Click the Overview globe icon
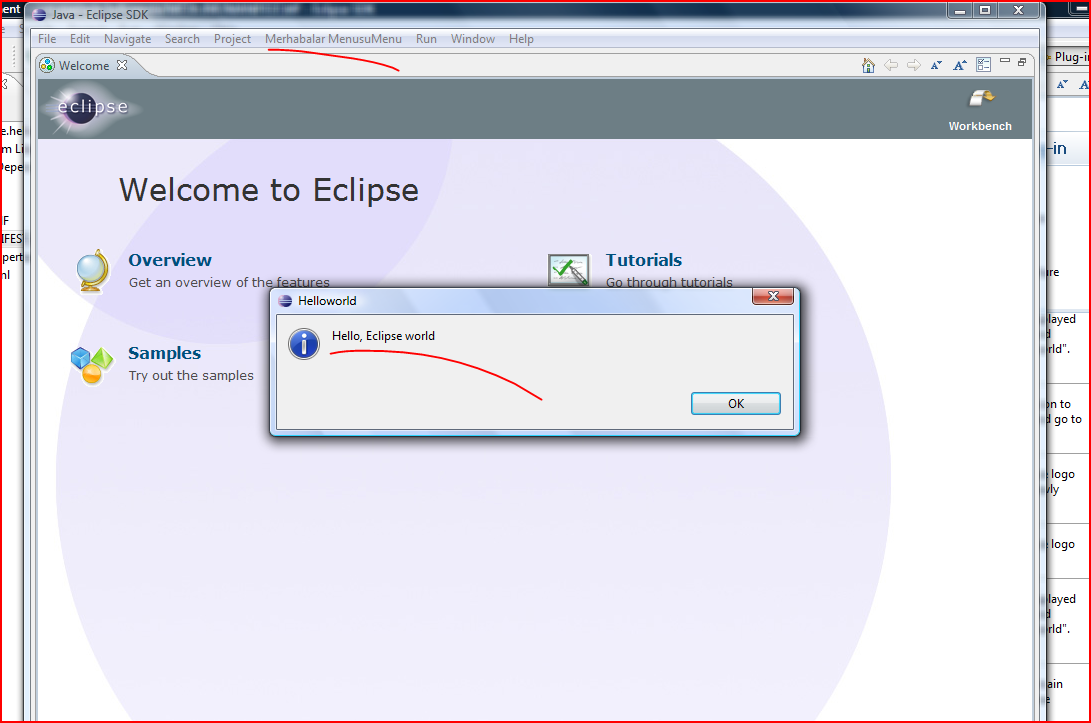Screen dimensions: 1091x723 coord(94,271)
